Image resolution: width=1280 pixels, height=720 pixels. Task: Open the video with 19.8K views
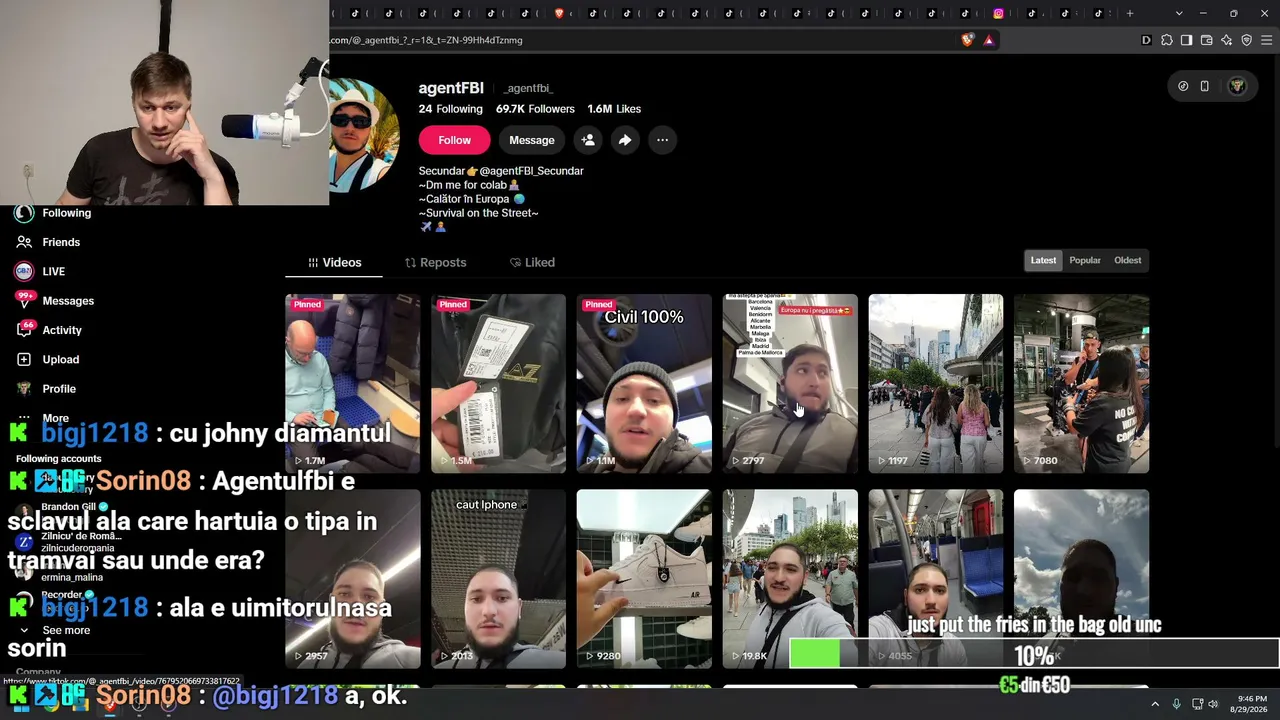pyautogui.click(x=790, y=579)
